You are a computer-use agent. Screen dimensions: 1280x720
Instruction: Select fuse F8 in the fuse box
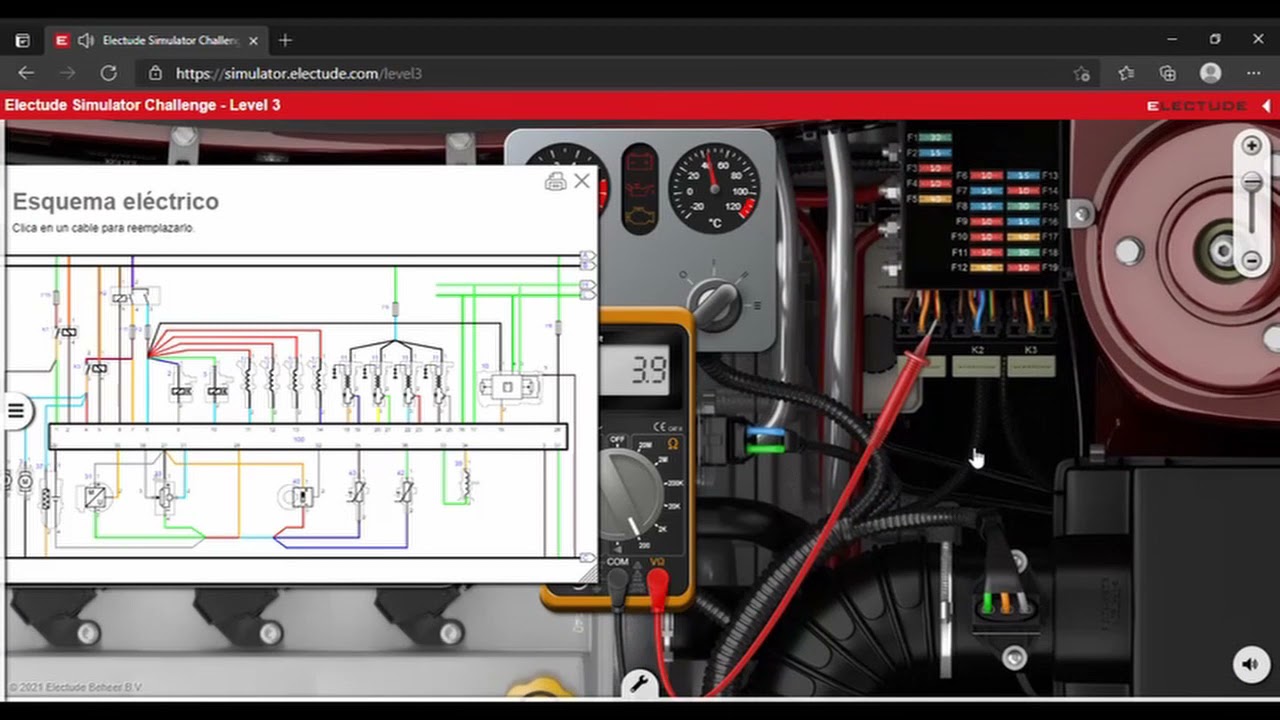click(x=986, y=206)
